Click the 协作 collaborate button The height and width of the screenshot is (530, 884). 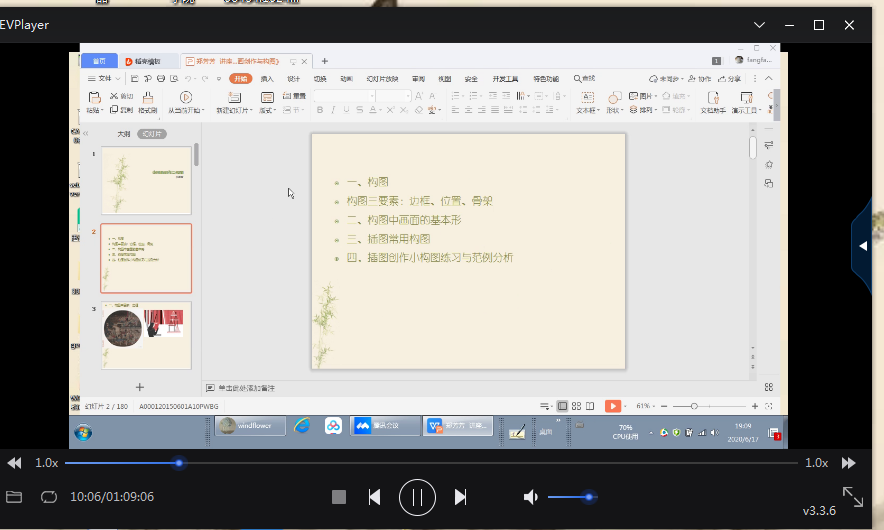pyautogui.click(x=699, y=79)
